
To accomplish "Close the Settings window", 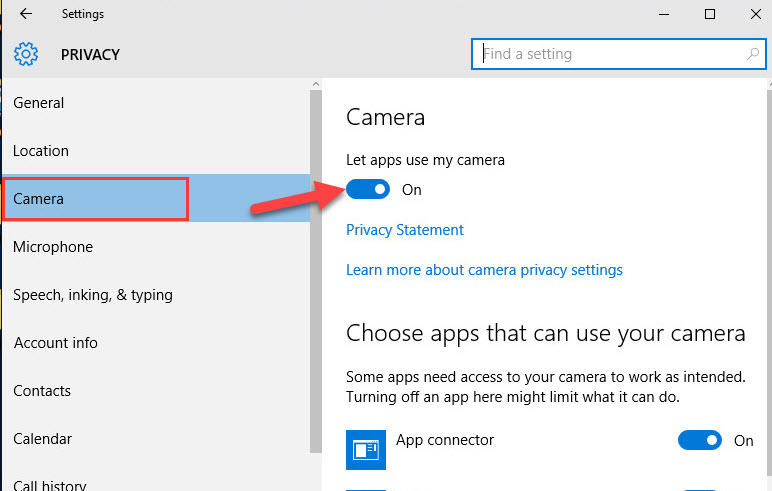I will click(756, 14).
